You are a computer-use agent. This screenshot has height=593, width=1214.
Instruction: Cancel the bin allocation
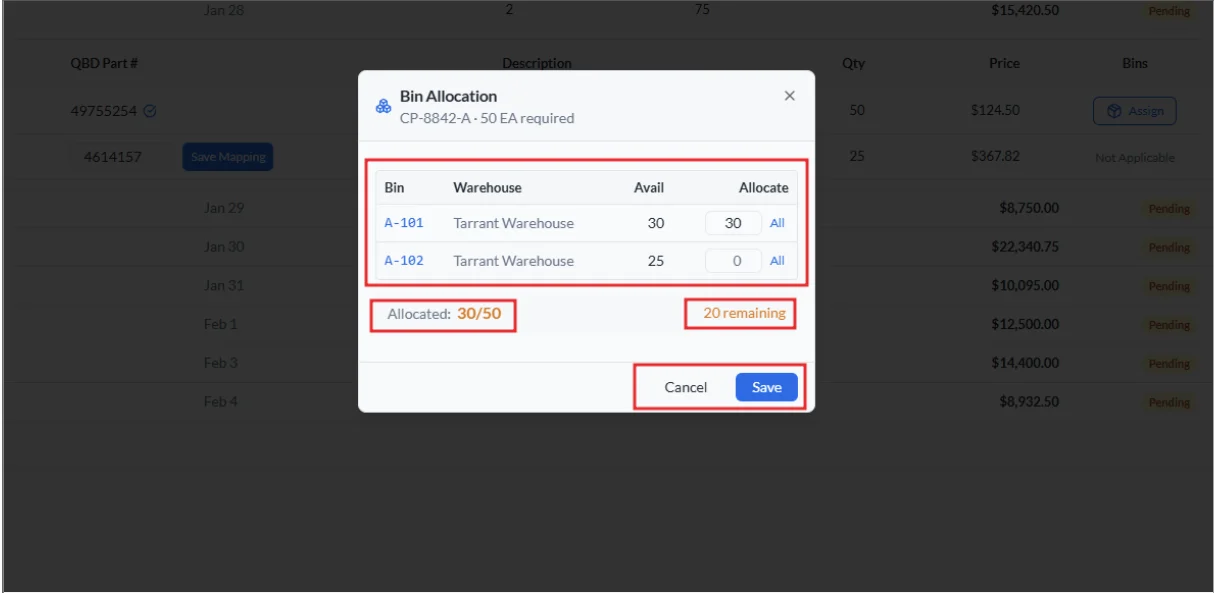coord(686,387)
